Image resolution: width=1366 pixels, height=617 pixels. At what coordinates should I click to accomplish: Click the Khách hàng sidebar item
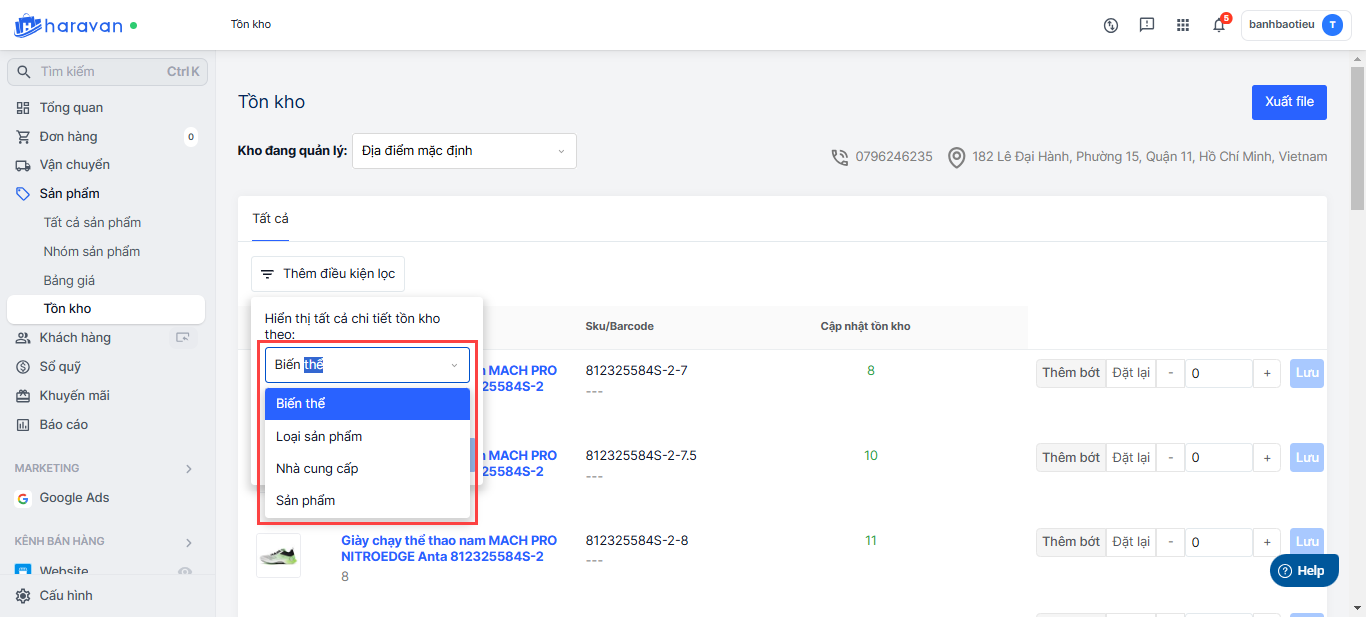(x=75, y=338)
